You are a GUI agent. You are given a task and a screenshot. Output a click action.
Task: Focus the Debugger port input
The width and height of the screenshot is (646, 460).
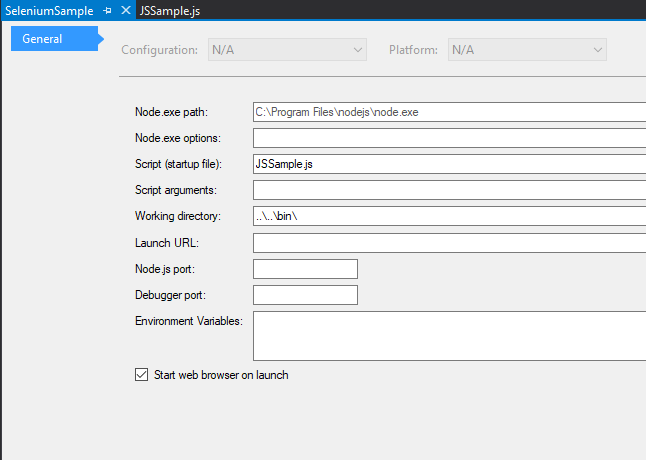[305, 294]
